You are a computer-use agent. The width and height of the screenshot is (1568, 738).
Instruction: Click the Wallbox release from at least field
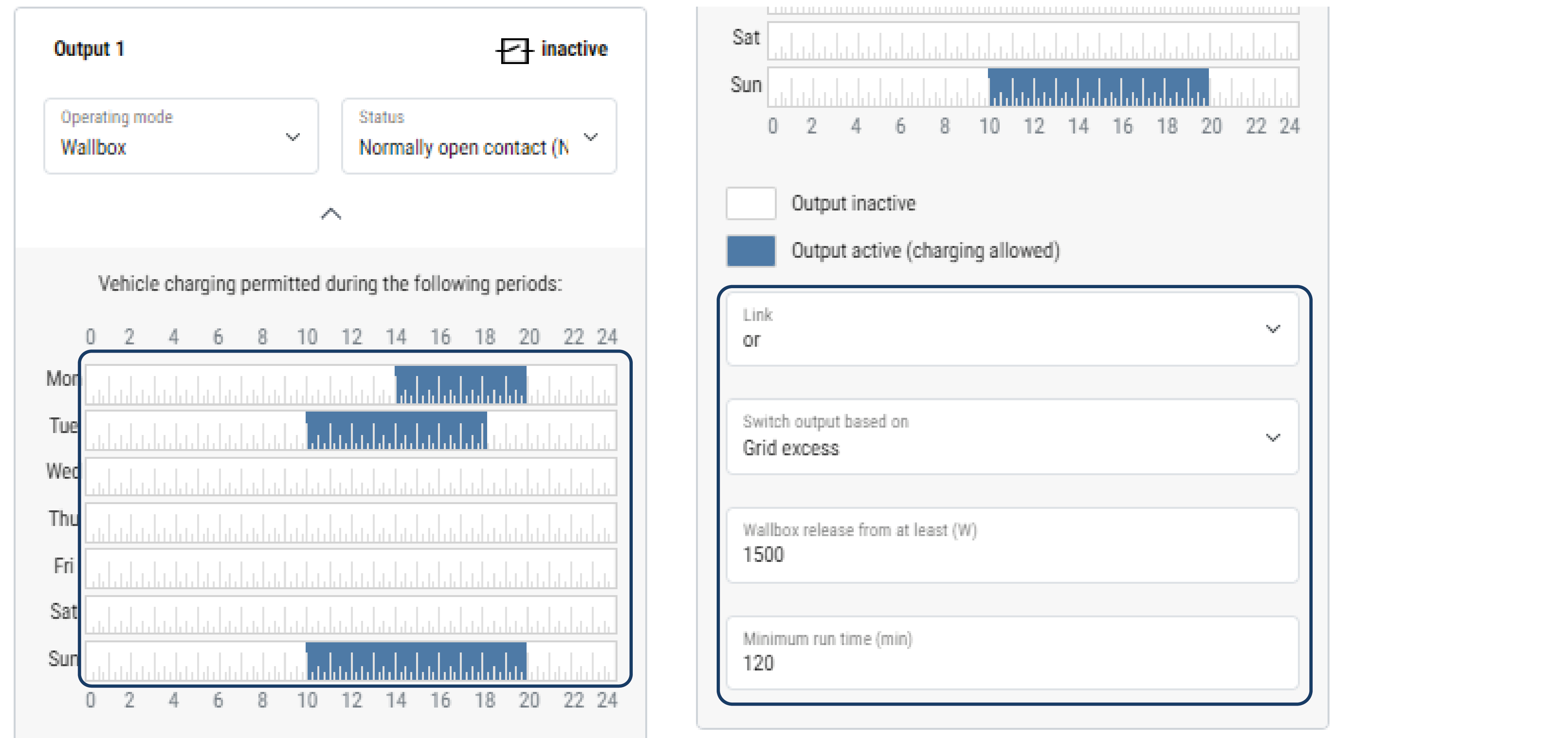coord(1012,545)
